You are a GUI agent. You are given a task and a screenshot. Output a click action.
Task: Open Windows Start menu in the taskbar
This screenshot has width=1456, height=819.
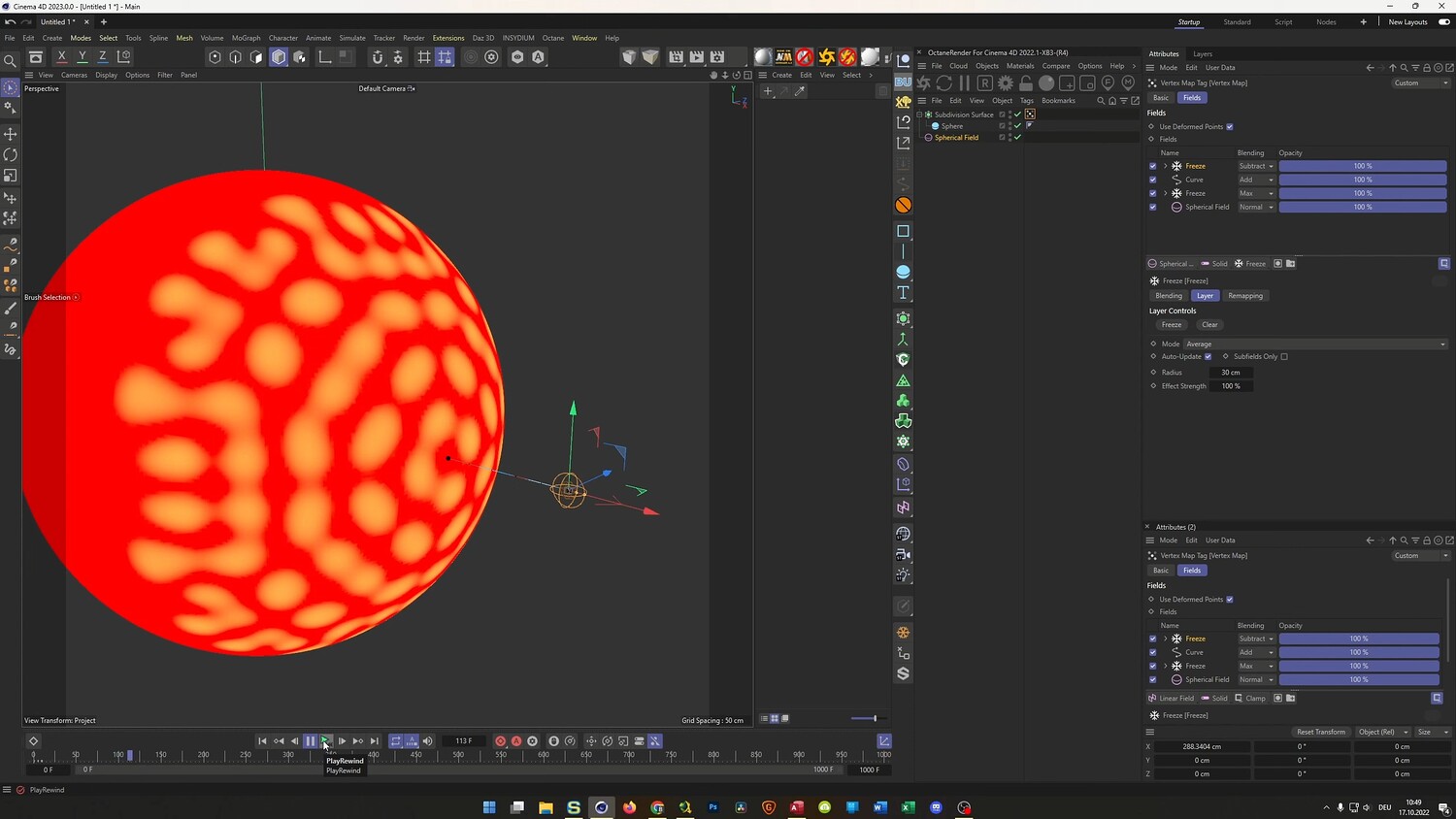[x=489, y=807]
